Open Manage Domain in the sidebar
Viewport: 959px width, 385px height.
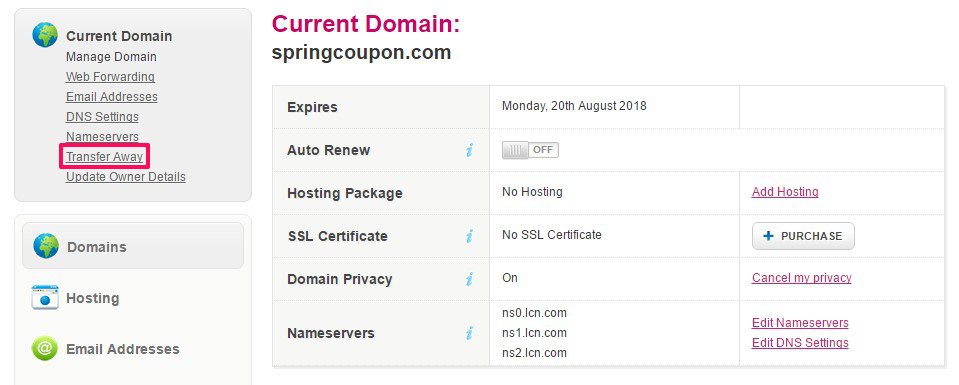[111, 57]
